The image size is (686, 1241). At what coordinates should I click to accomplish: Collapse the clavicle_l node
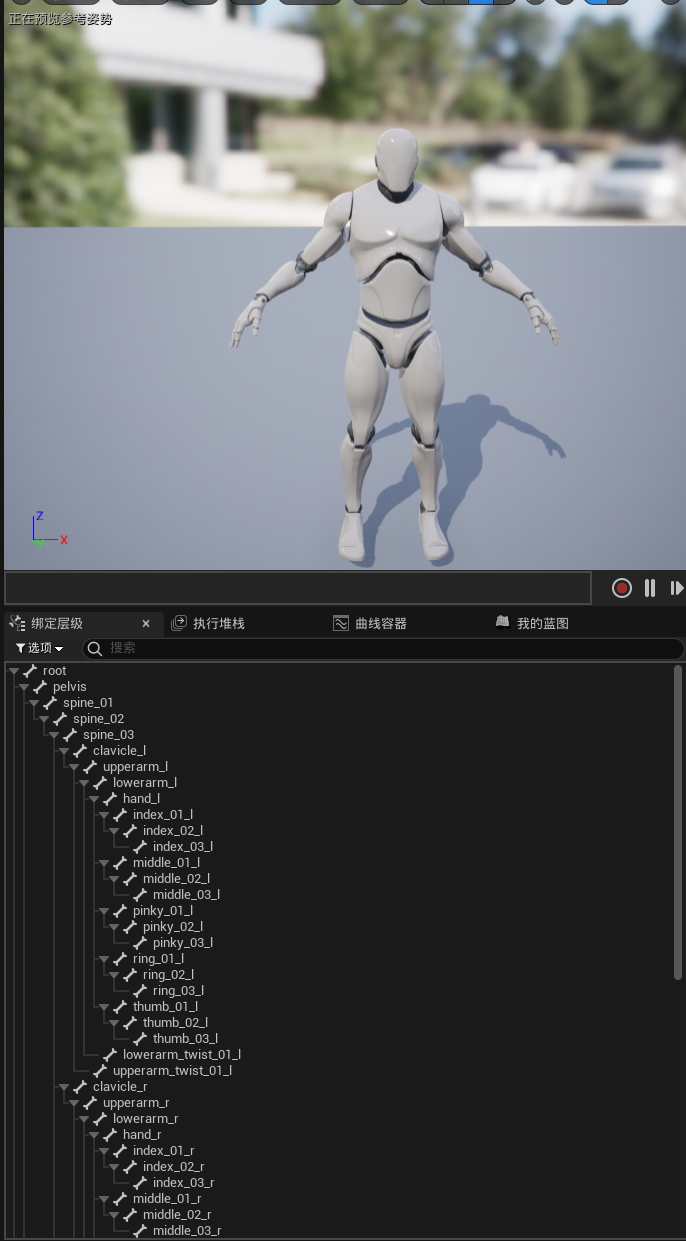(x=64, y=751)
